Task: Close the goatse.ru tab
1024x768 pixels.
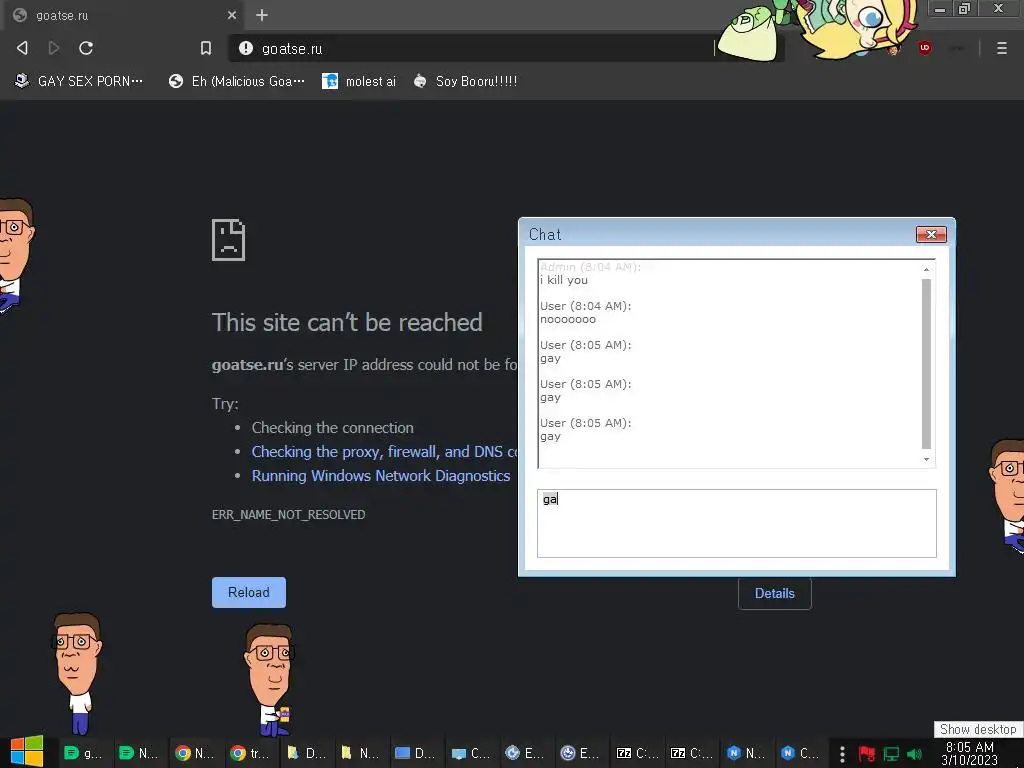Action: click(232, 15)
